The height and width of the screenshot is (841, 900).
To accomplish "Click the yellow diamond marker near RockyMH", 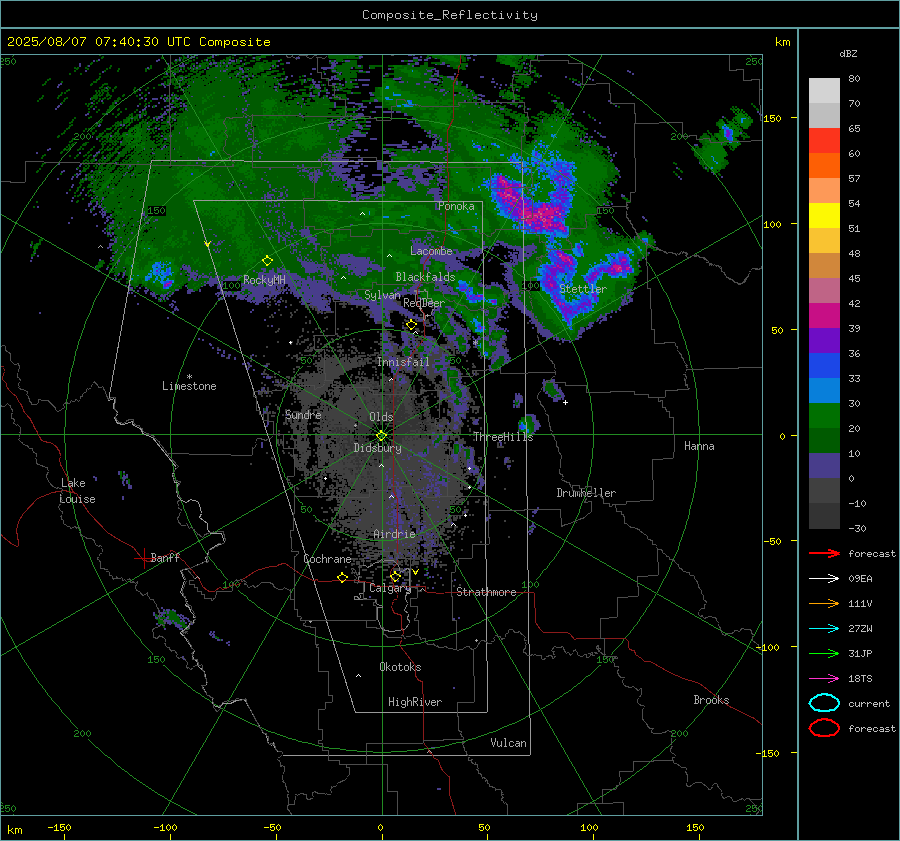I will (x=267, y=261).
